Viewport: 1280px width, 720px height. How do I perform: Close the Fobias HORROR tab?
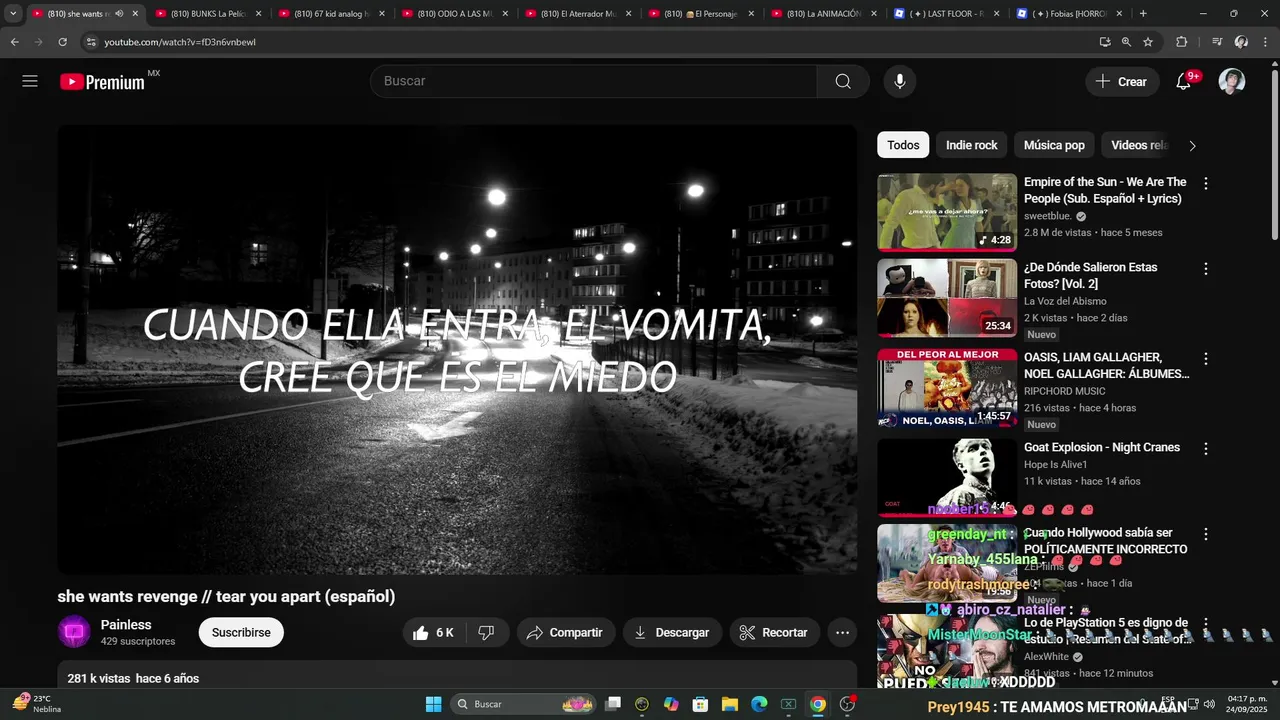pyautogui.click(x=1119, y=14)
